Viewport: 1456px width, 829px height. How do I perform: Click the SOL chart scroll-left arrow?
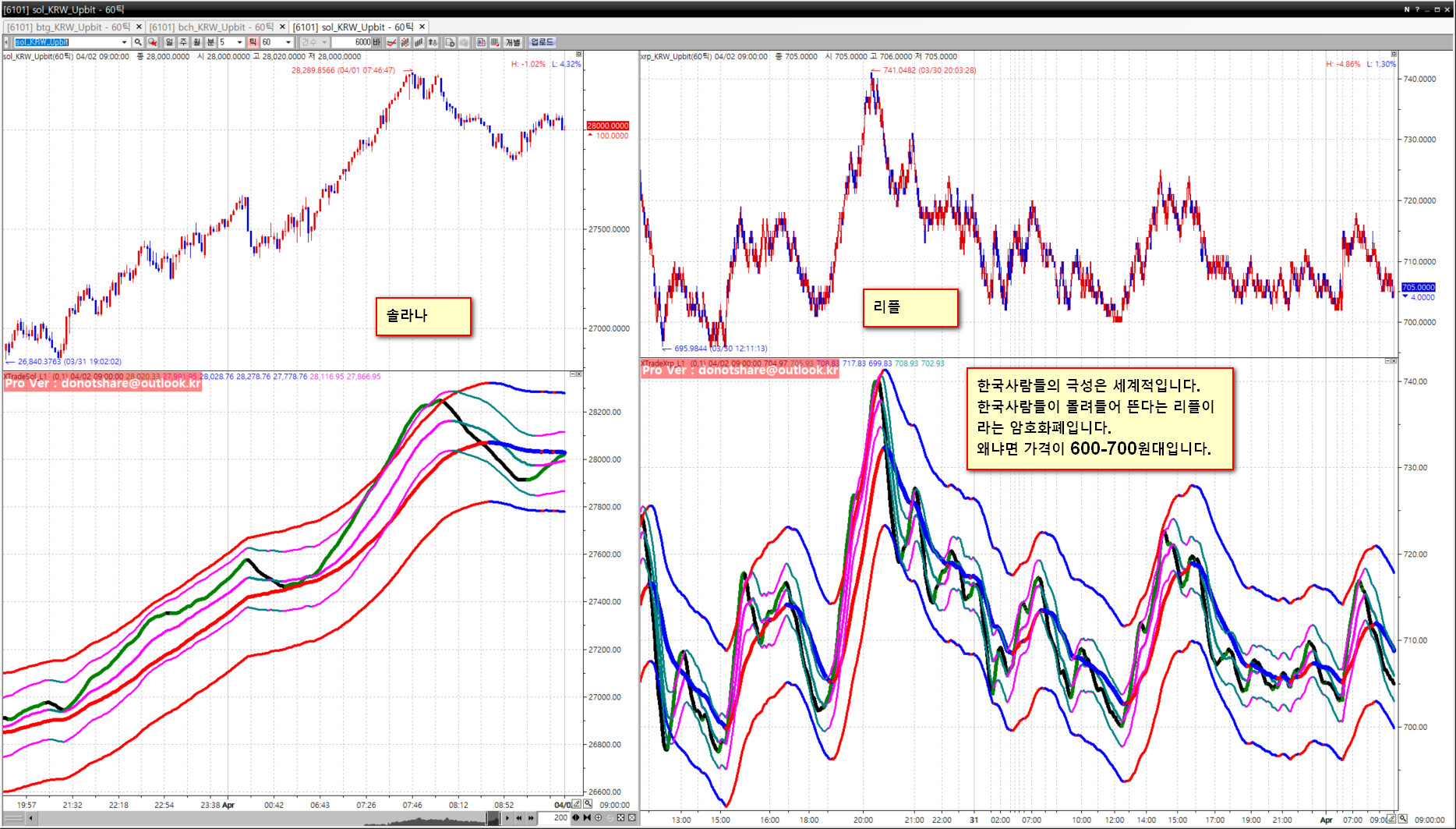(30, 818)
